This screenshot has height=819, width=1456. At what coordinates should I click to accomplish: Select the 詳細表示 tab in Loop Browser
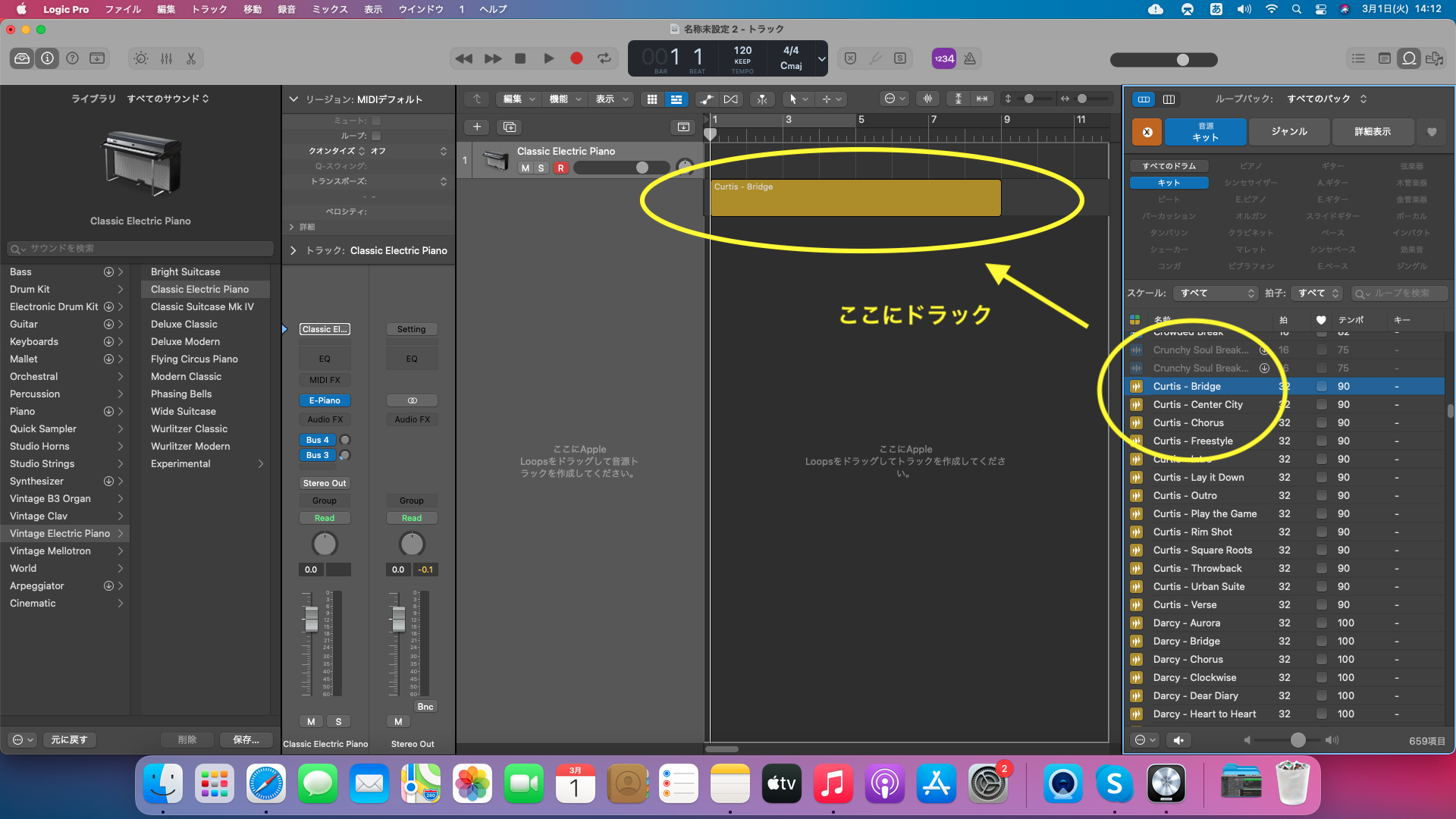pos(1373,131)
